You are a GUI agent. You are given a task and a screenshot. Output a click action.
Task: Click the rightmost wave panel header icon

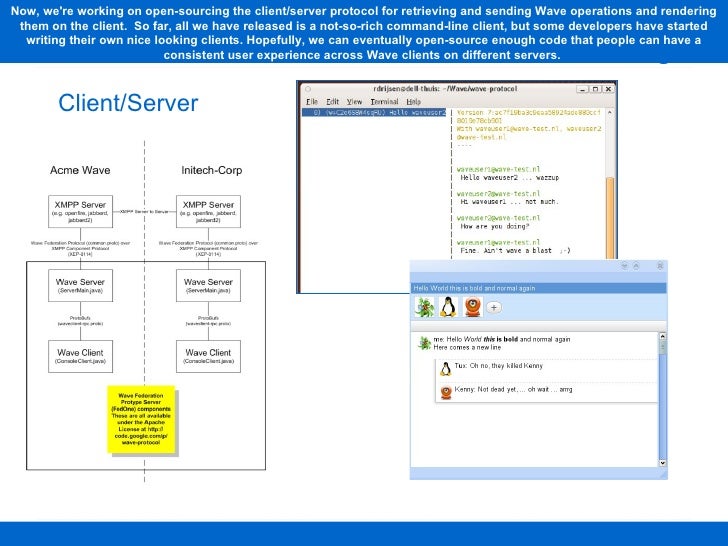point(660,266)
